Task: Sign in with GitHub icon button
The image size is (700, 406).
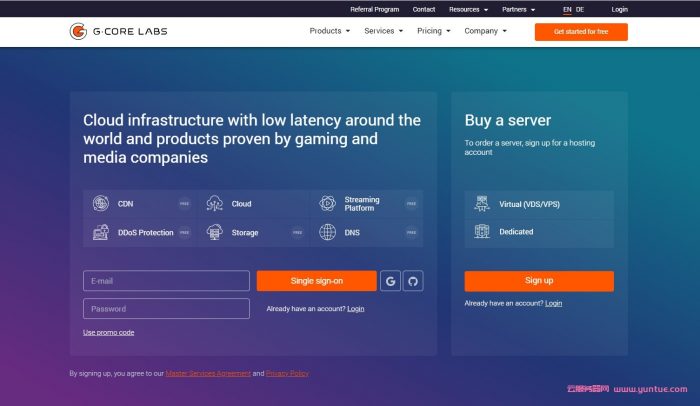Action: 413,281
